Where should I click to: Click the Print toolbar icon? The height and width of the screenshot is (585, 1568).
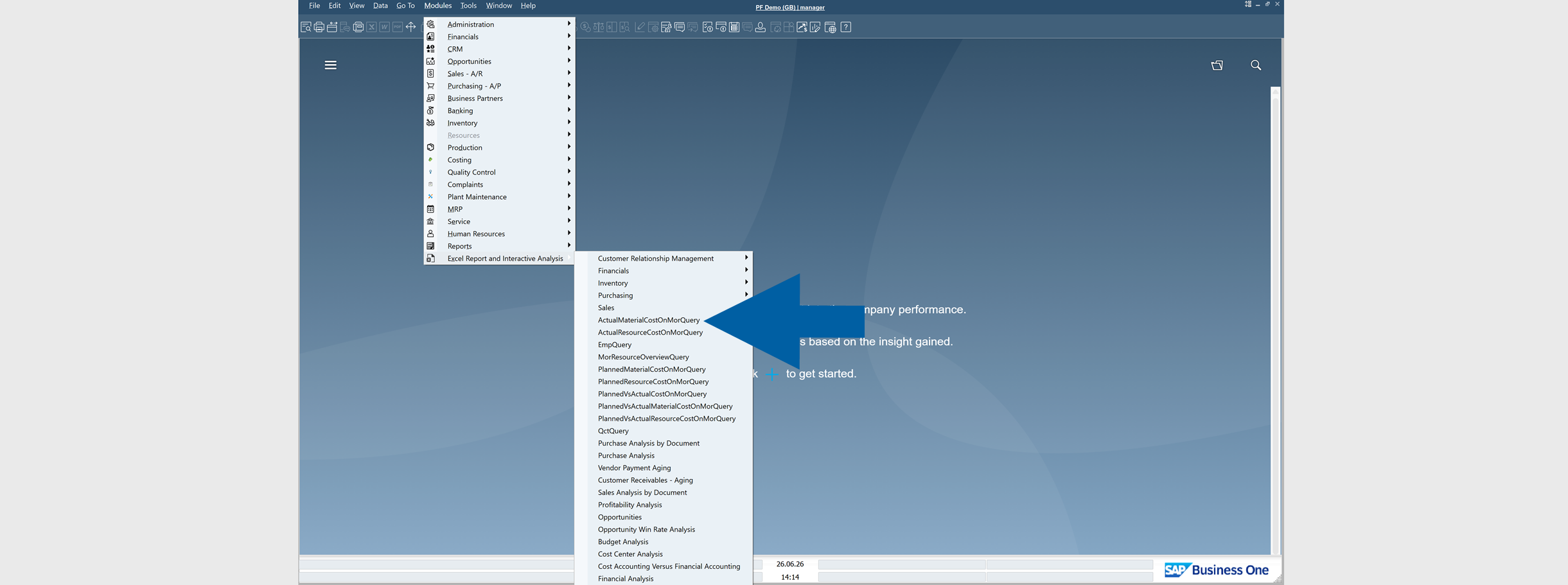coord(319,27)
